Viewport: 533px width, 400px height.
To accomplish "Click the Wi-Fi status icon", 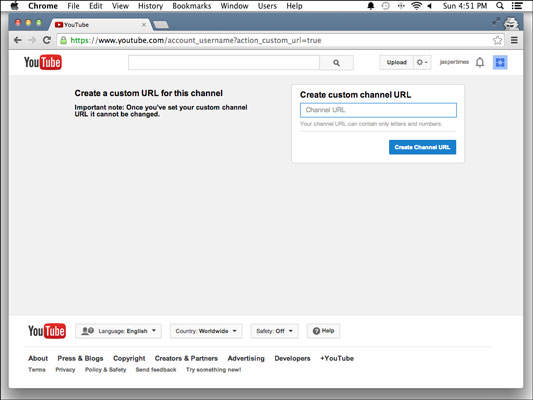I will click(x=416, y=6).
